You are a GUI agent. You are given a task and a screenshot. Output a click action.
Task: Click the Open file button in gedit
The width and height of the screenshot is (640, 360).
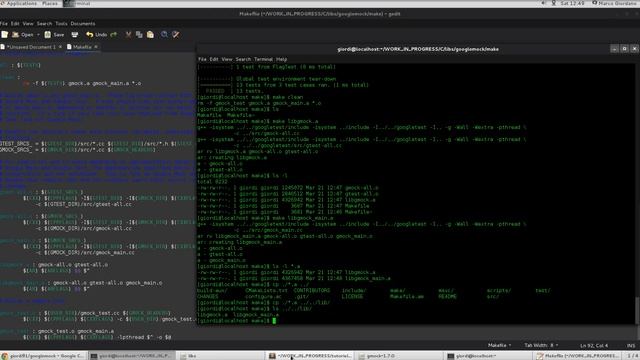coord(23,35)
